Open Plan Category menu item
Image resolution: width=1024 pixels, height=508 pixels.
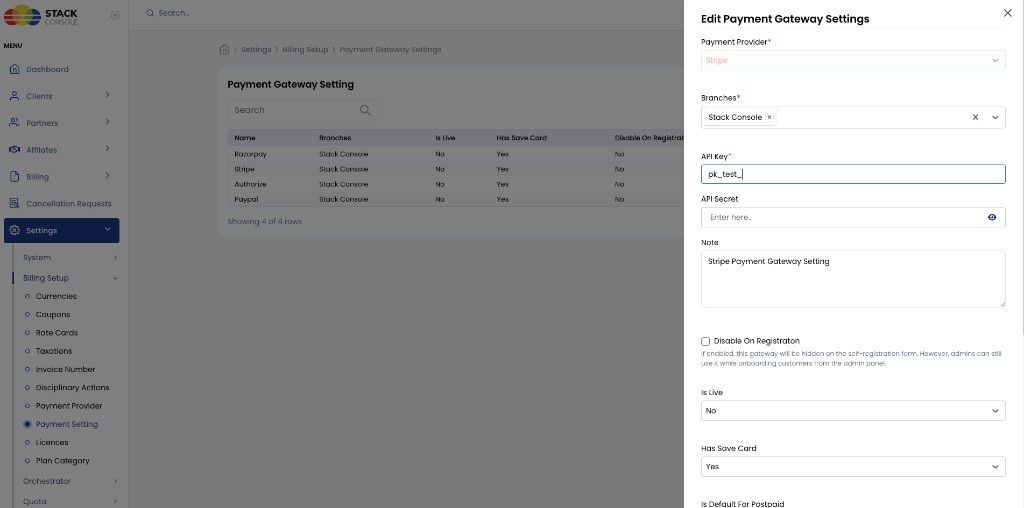[x=63, y=461]
